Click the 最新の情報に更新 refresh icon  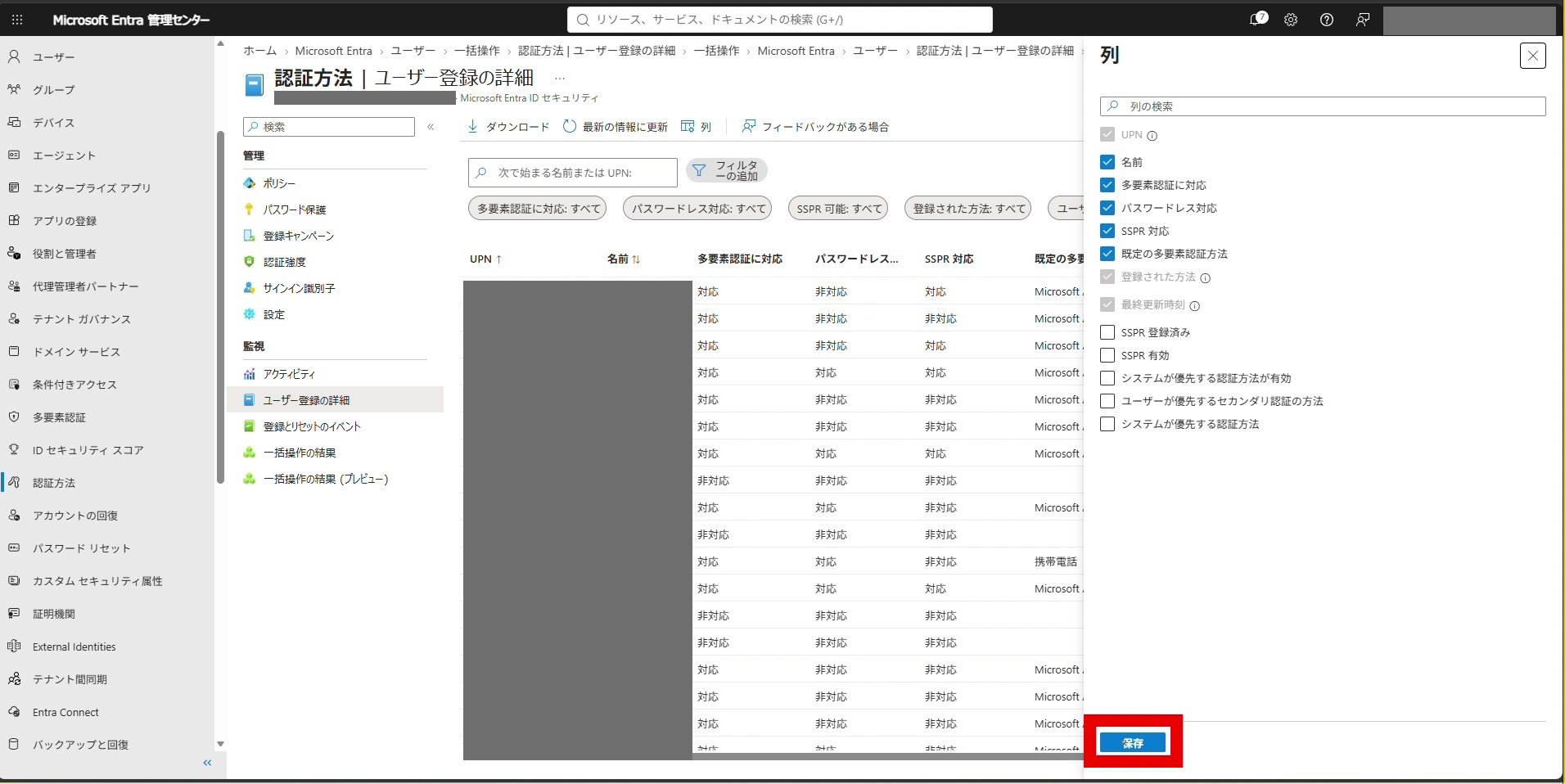(570, 126)
